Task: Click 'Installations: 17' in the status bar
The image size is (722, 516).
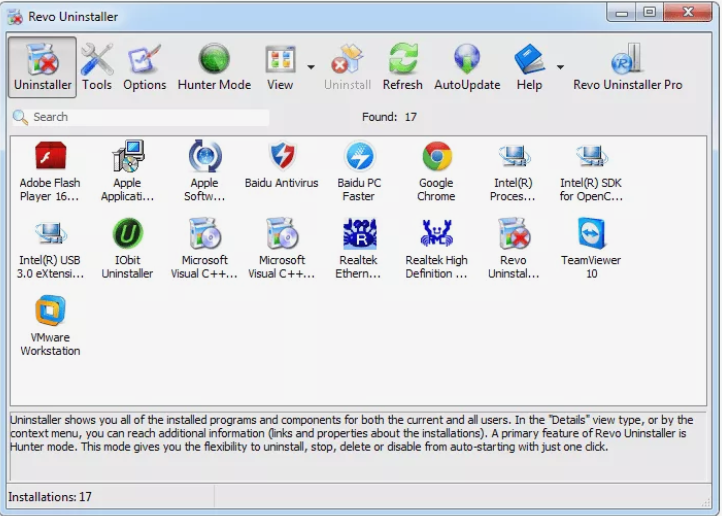Action: pyautogui.click(x=50, y=497)
